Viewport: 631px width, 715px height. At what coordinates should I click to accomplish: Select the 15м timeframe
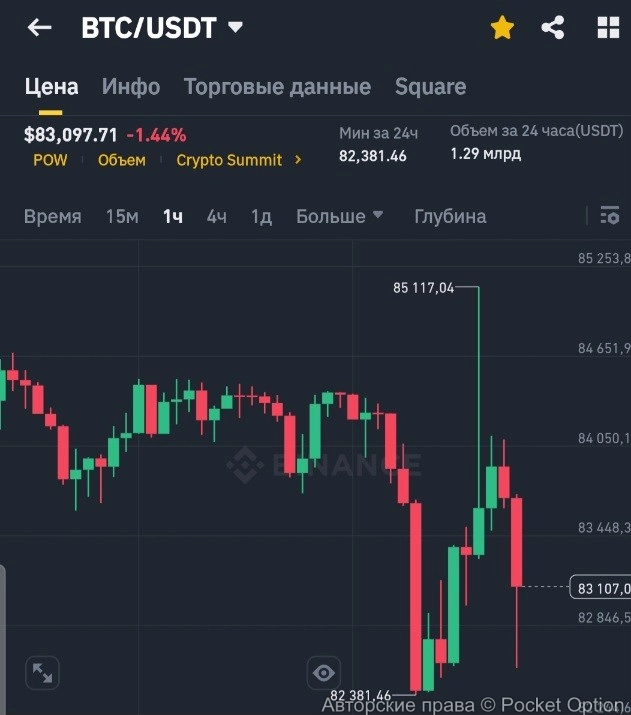(x=122, y=216)
